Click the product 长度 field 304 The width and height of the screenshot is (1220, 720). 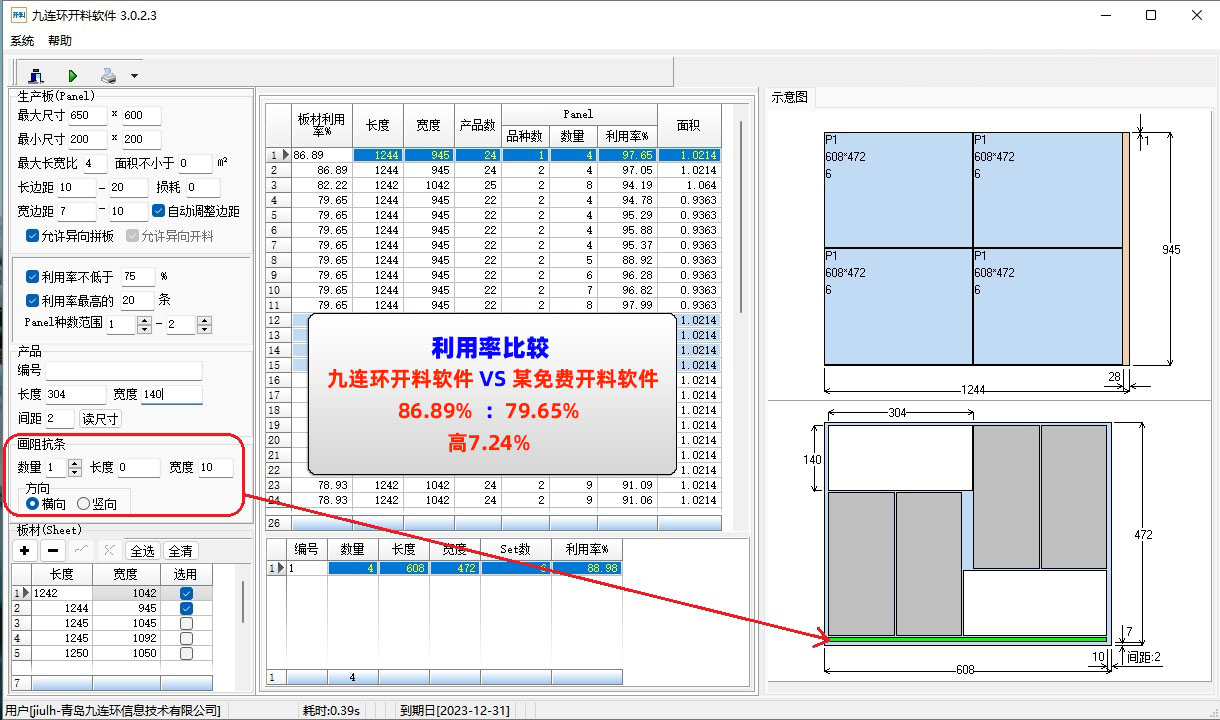coord(75,395)
